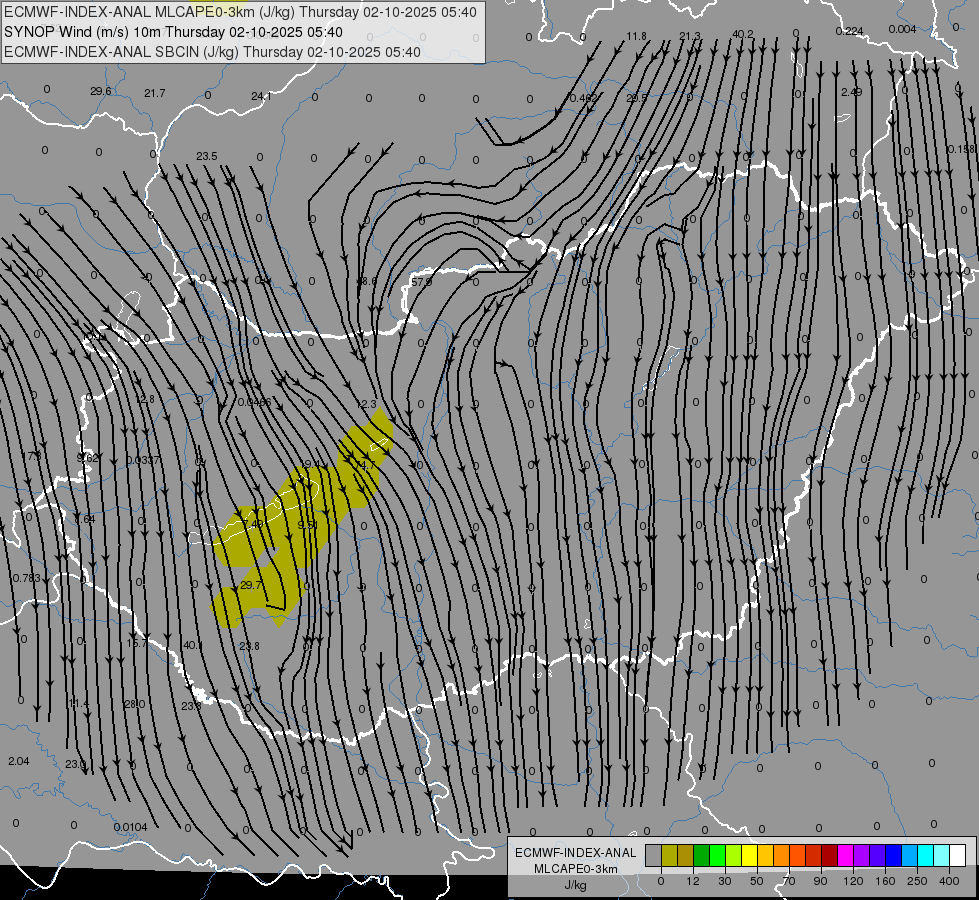Viewport: 979px width, 900px height.
Task: Click the legend tick label 400
Action: [x=949, y=881]
